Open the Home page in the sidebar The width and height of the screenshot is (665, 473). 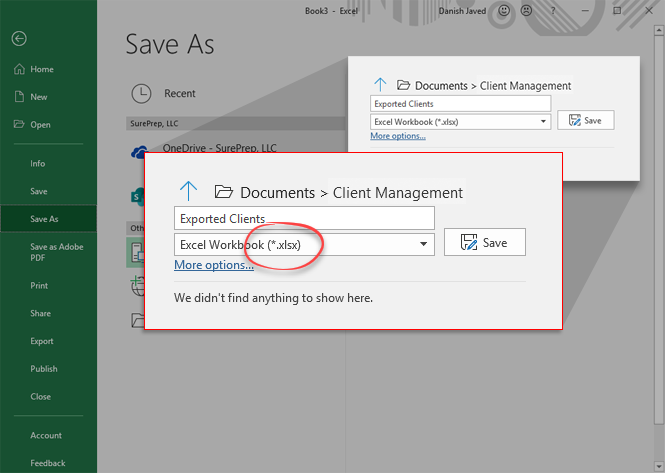tap(34, 69)
